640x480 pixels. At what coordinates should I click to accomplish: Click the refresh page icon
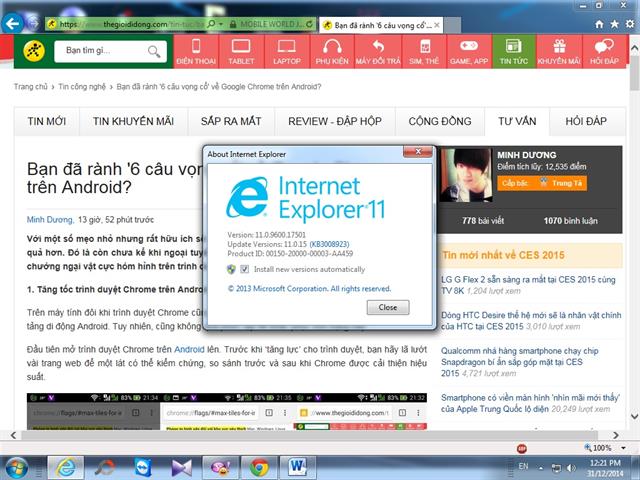310,24
